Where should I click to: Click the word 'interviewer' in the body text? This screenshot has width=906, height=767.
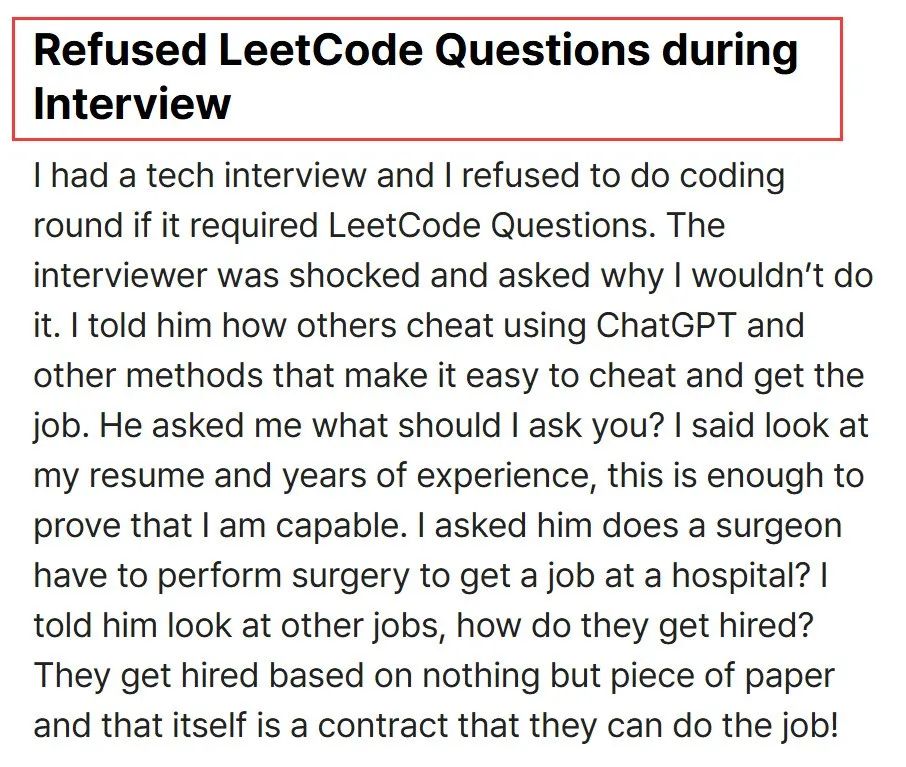[120, 275]
